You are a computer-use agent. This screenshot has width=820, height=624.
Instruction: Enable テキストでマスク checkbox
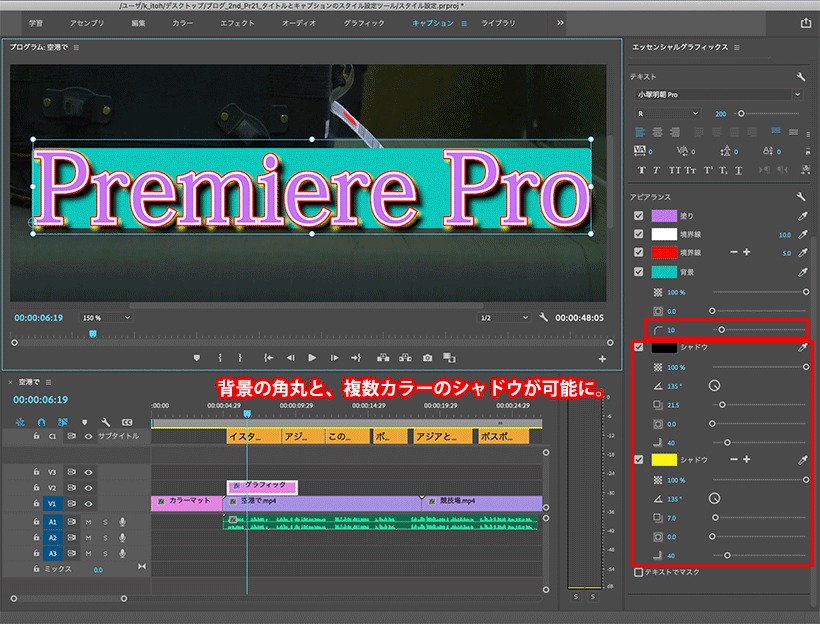click(638, 572)
